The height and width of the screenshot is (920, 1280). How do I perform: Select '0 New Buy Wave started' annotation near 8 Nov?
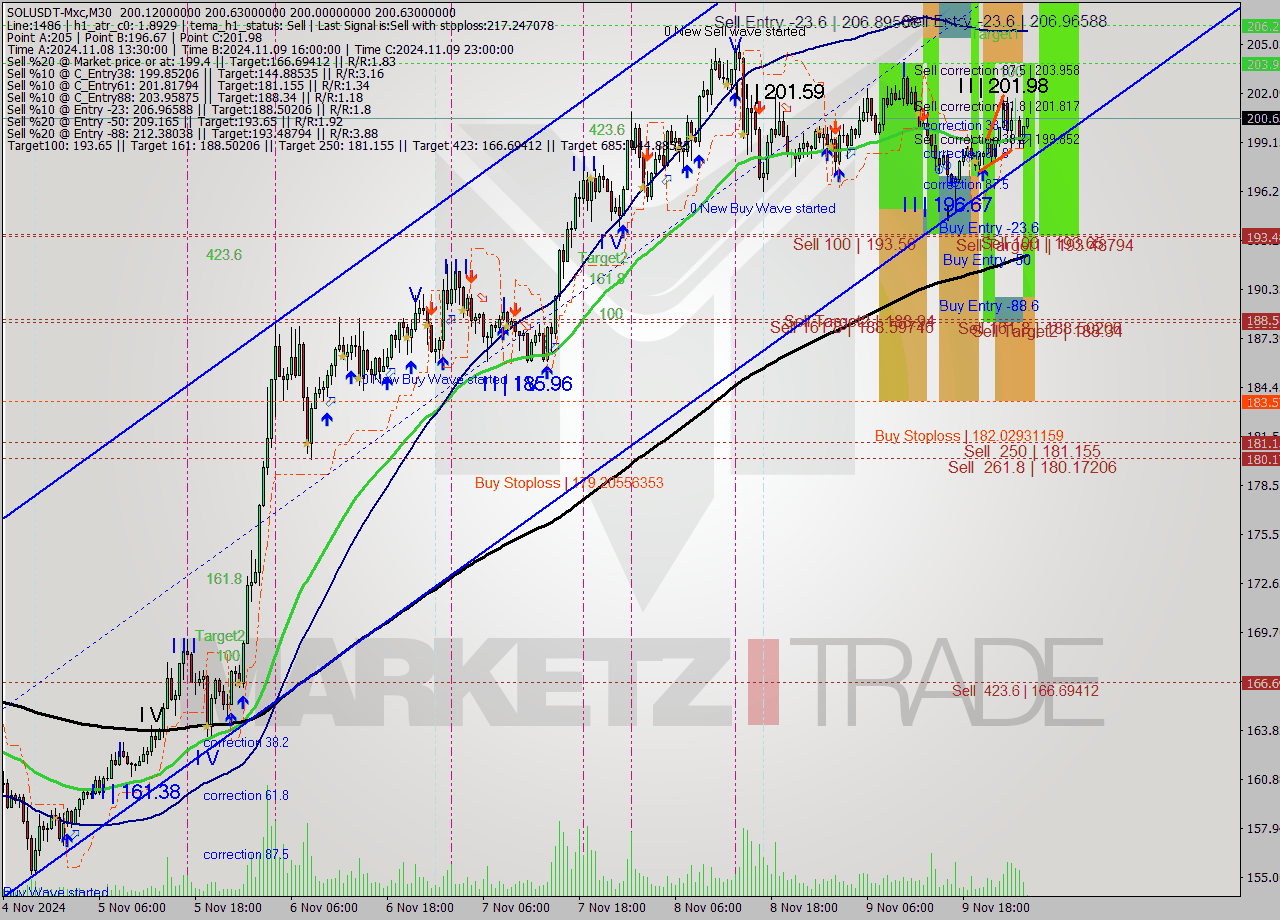(x=762, y=208)
